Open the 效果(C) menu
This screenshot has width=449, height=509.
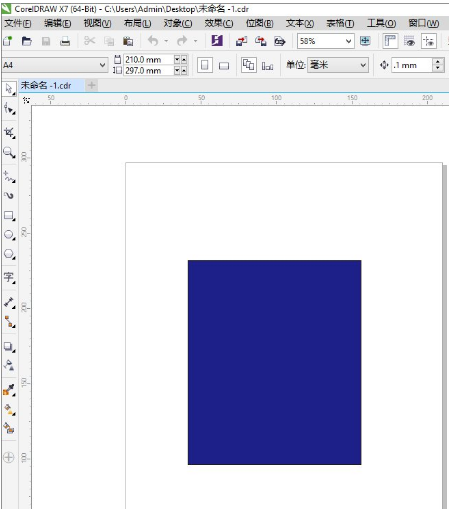click(x=219, y=23)
